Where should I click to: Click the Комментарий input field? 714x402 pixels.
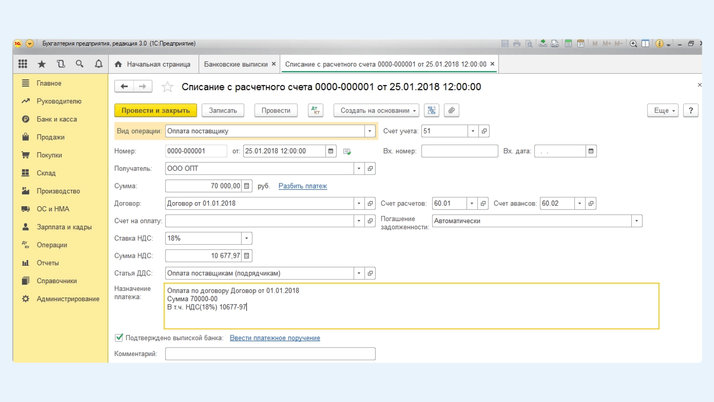tap(270, 354)
